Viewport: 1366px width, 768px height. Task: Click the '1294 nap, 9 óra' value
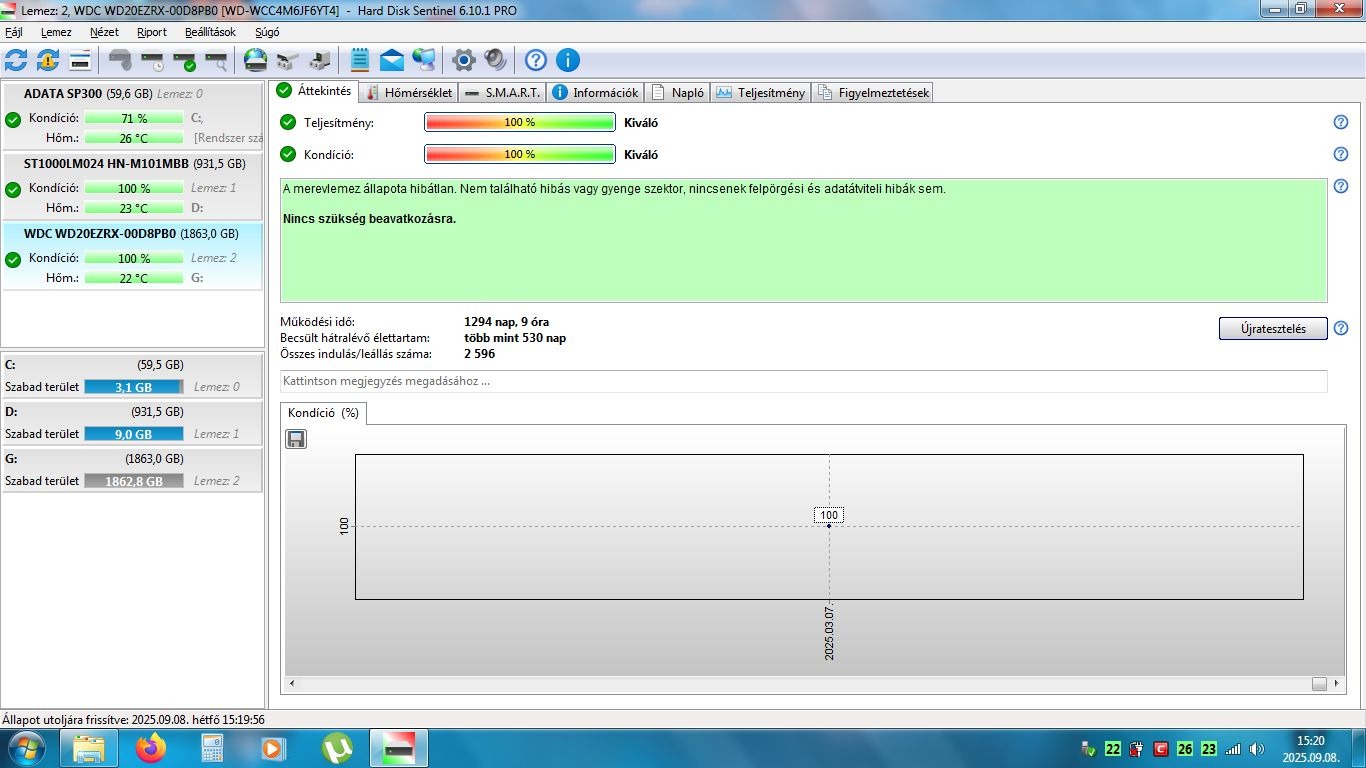506,322
